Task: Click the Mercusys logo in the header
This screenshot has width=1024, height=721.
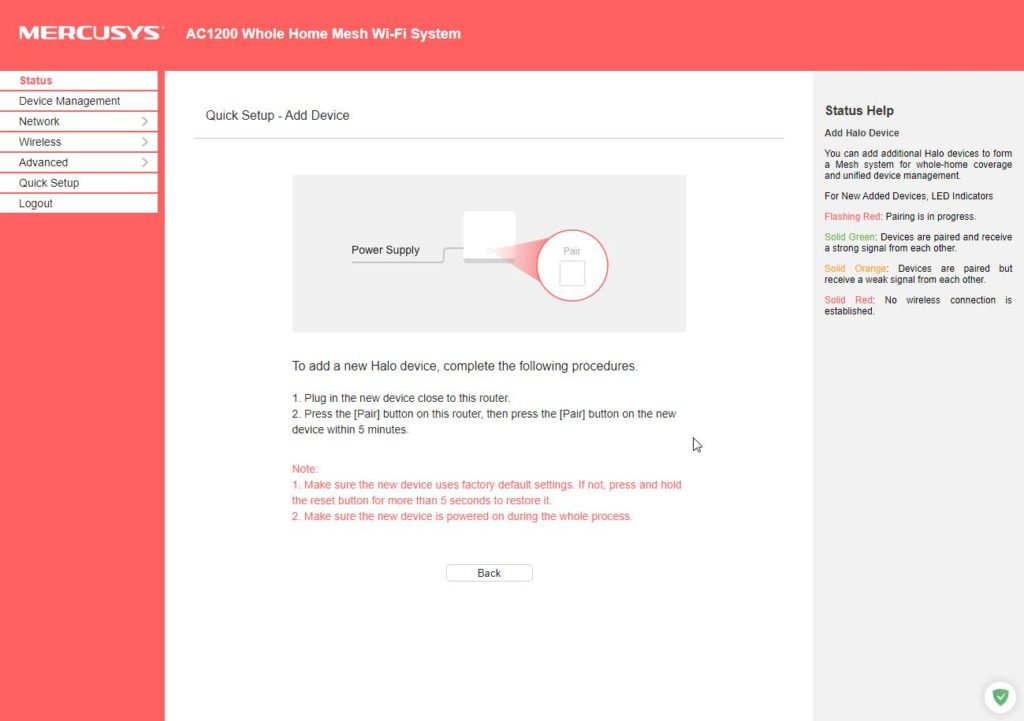Action: 90,33
